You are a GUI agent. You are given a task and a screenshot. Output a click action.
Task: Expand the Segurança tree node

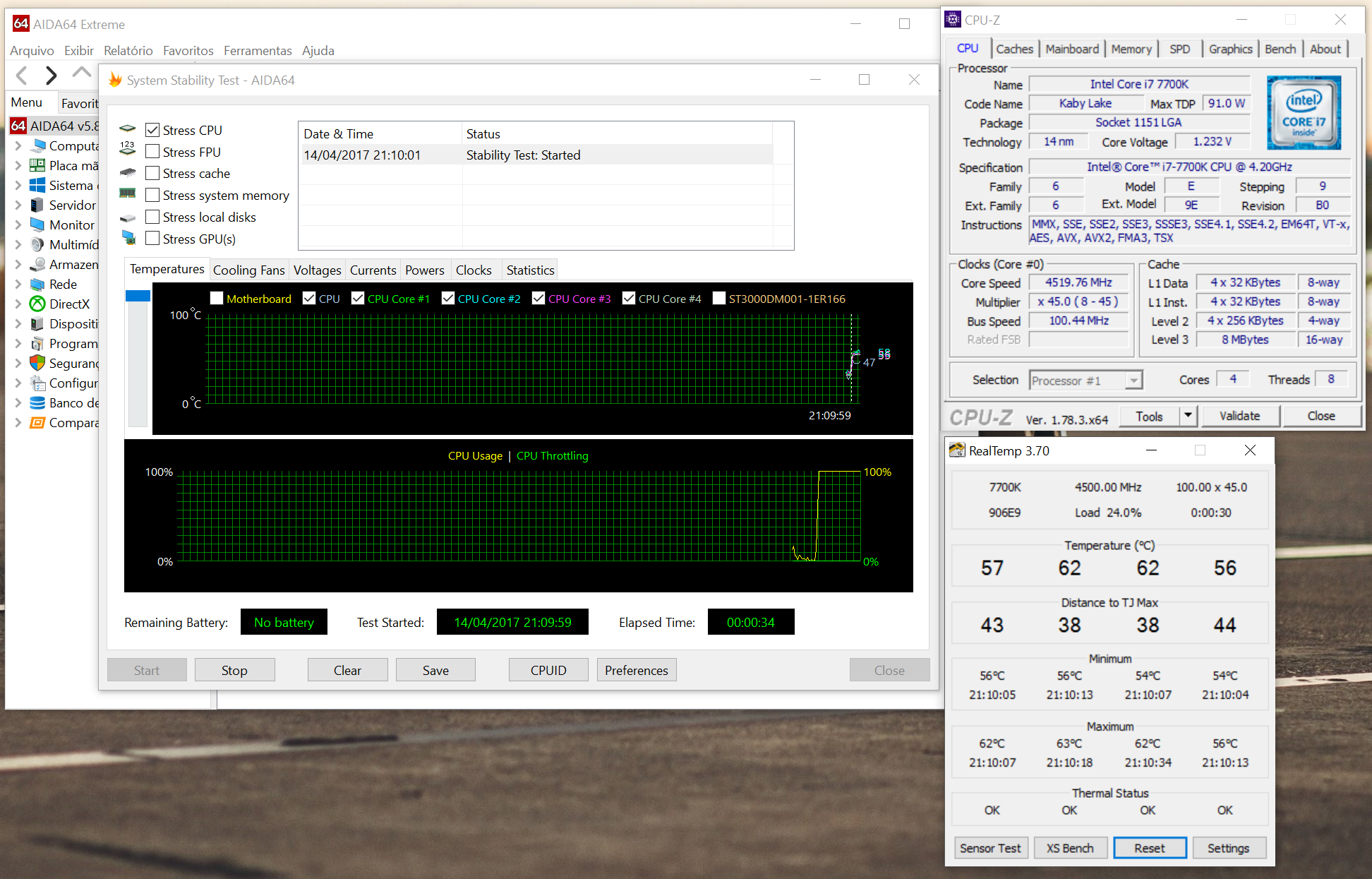pyautogui.click(x=18, y=363)
